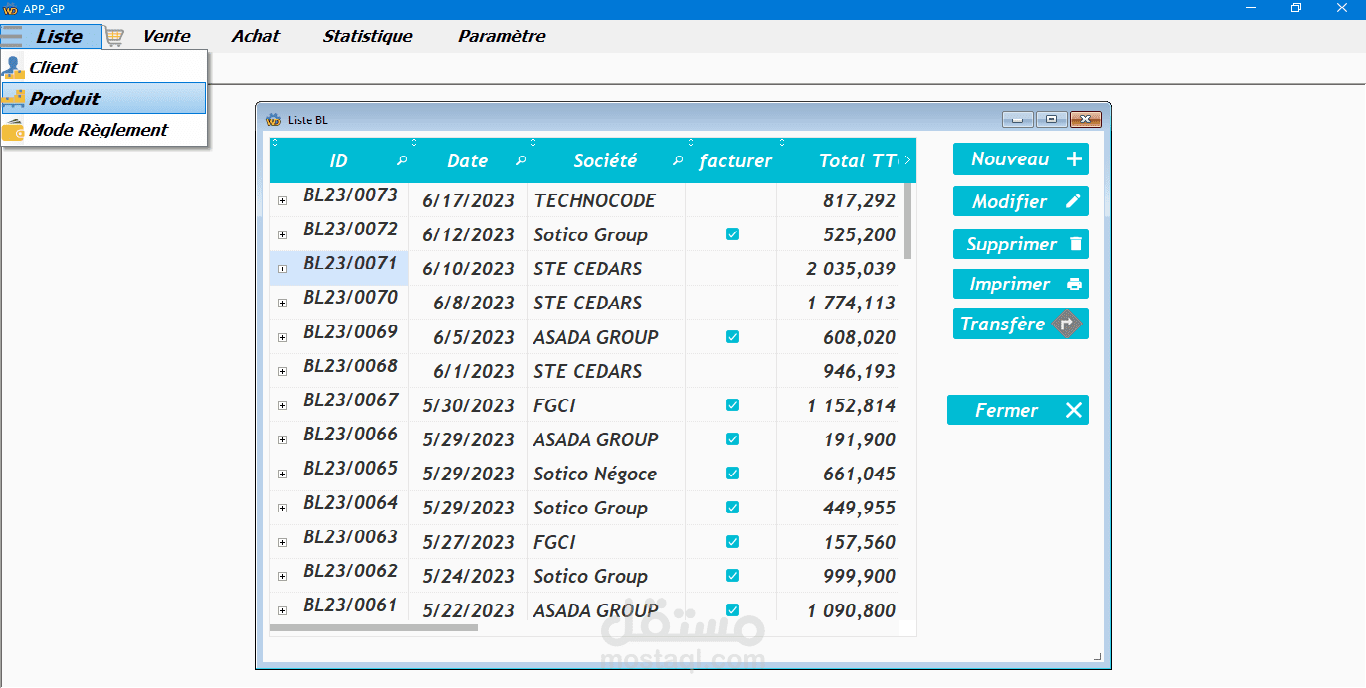Click the Mode Règlement wallet icon
The width and height of the screenshot is (1366, 688).
pyautogui.click(x=14, y=130)
